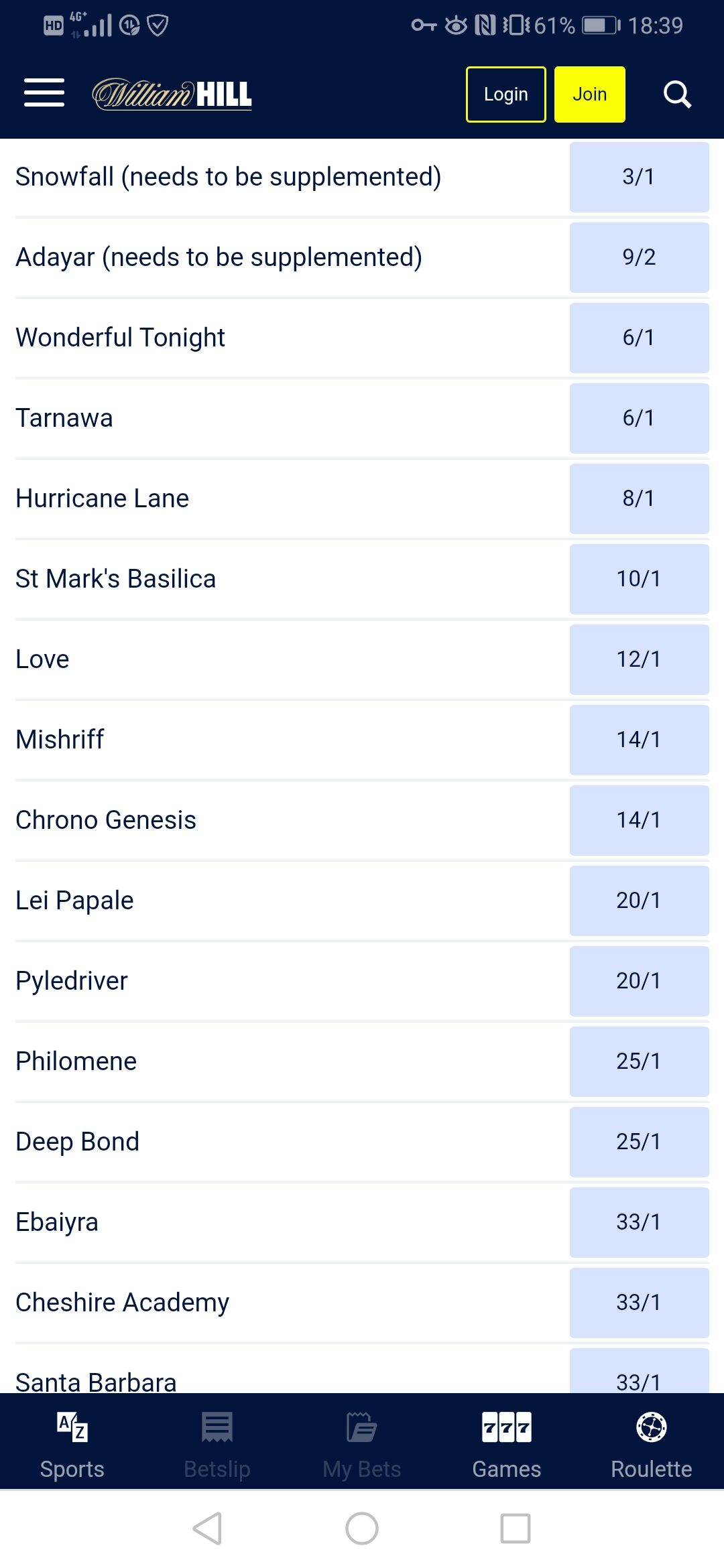The width and height of the screenshot is (724, 1568).
Task: Select Tarnawa runner name
Action: click(64, 418)
